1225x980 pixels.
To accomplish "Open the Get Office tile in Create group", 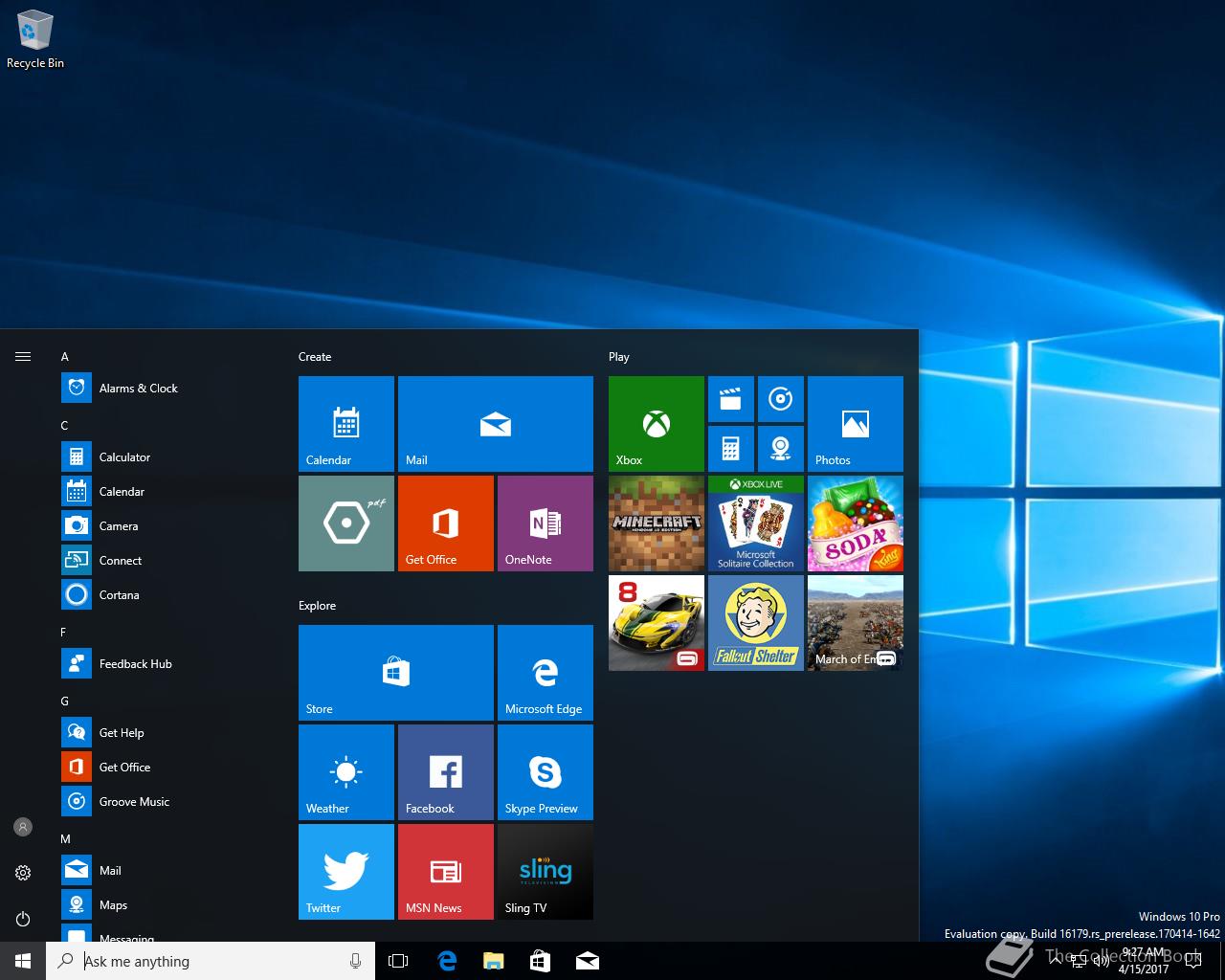I will (446, 523).
